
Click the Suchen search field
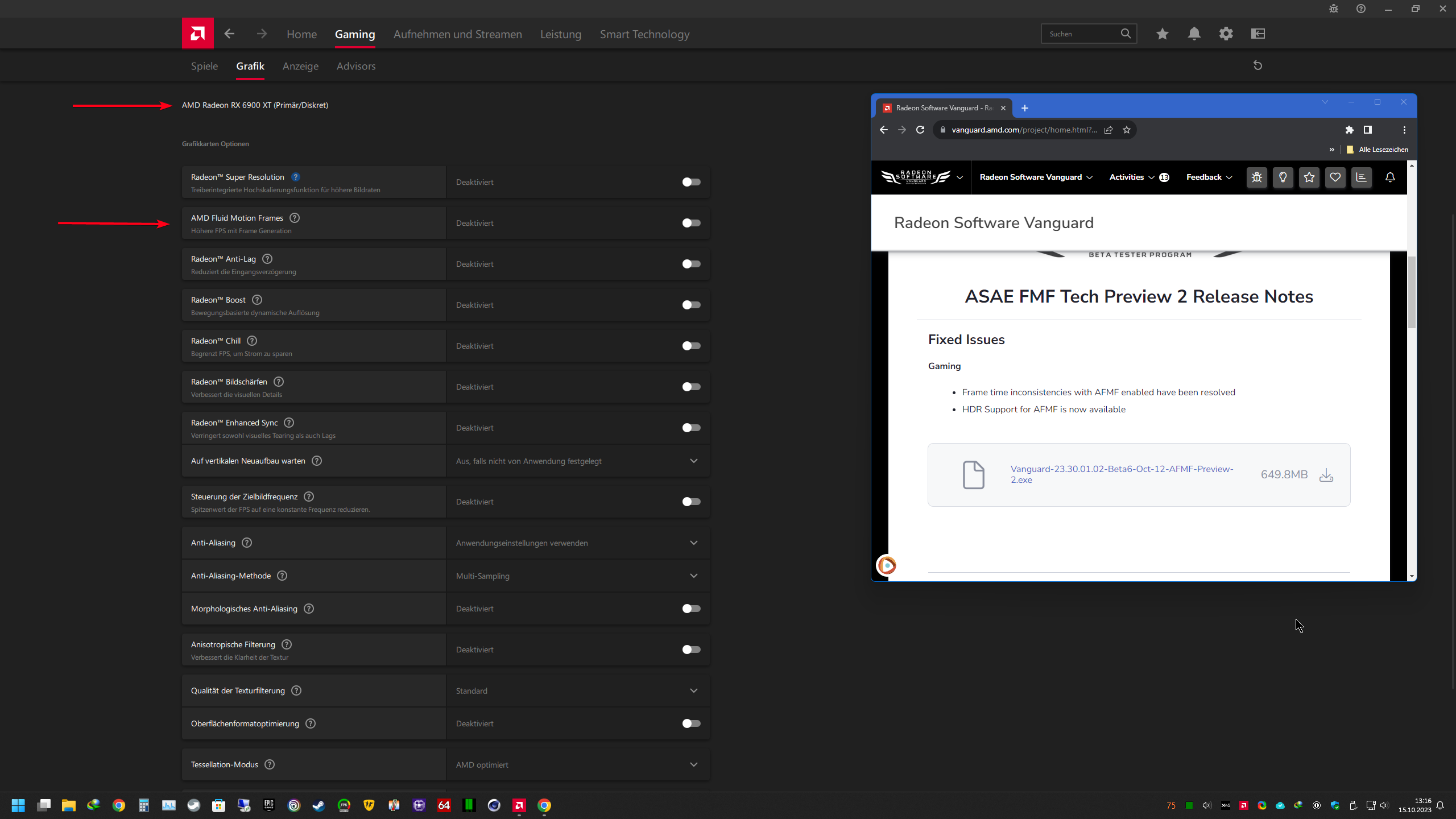click(x=1081, y=34)
